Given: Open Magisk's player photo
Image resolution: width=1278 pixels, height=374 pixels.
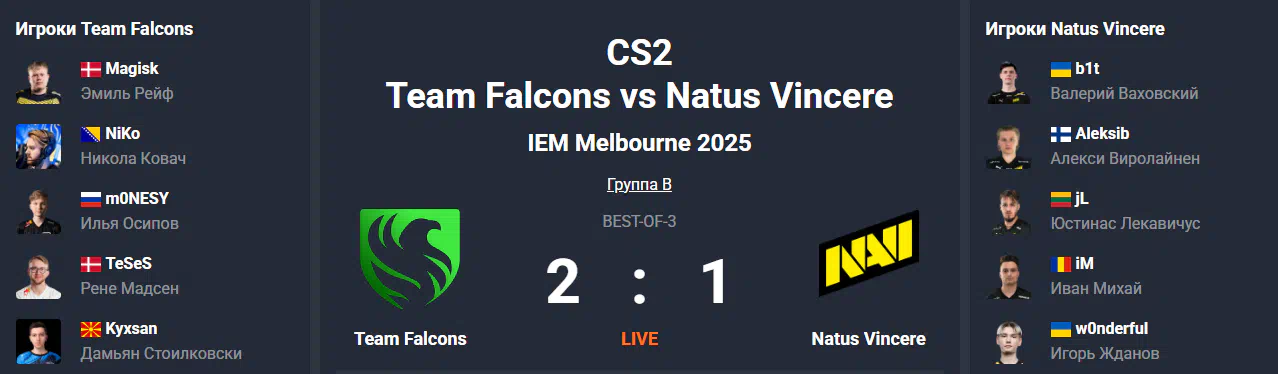Looking at the screenshot, I should click(x=39, y=82).
